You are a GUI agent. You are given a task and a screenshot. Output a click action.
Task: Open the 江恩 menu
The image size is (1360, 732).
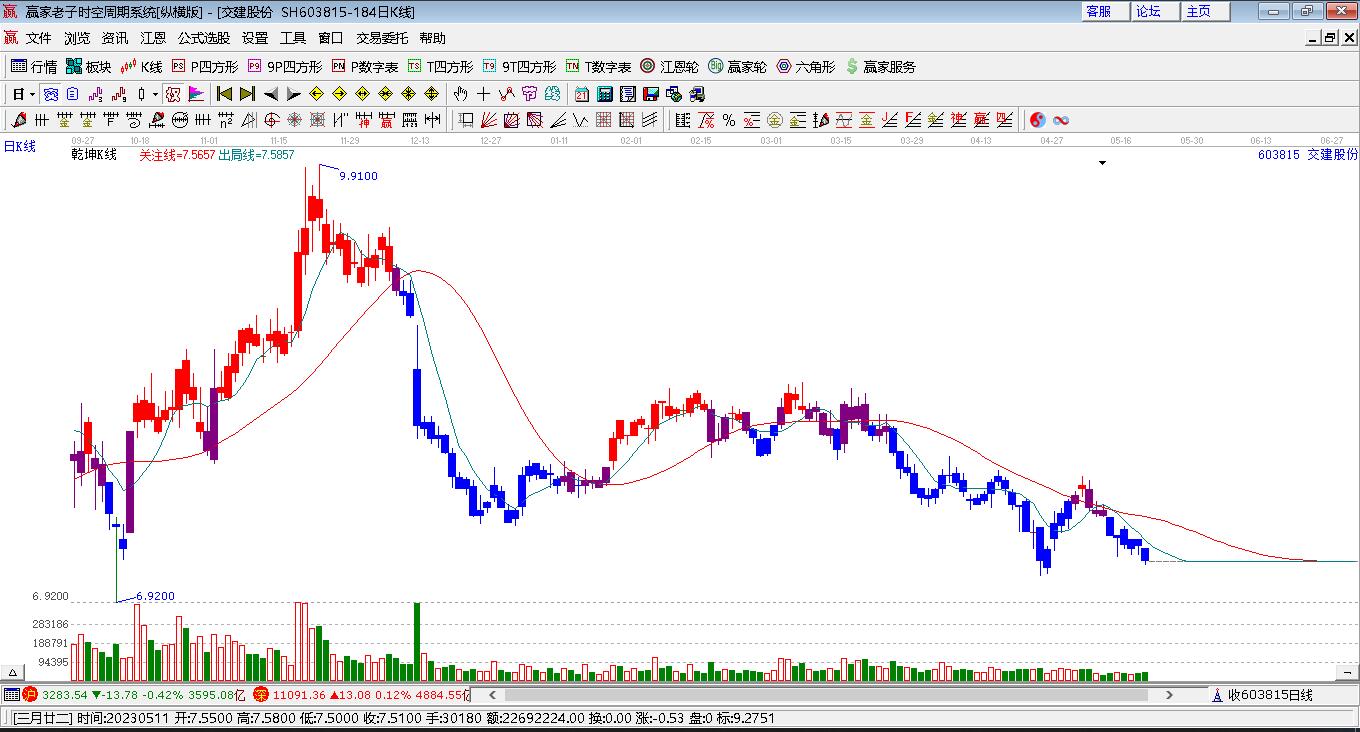click(x=153, y=38)
